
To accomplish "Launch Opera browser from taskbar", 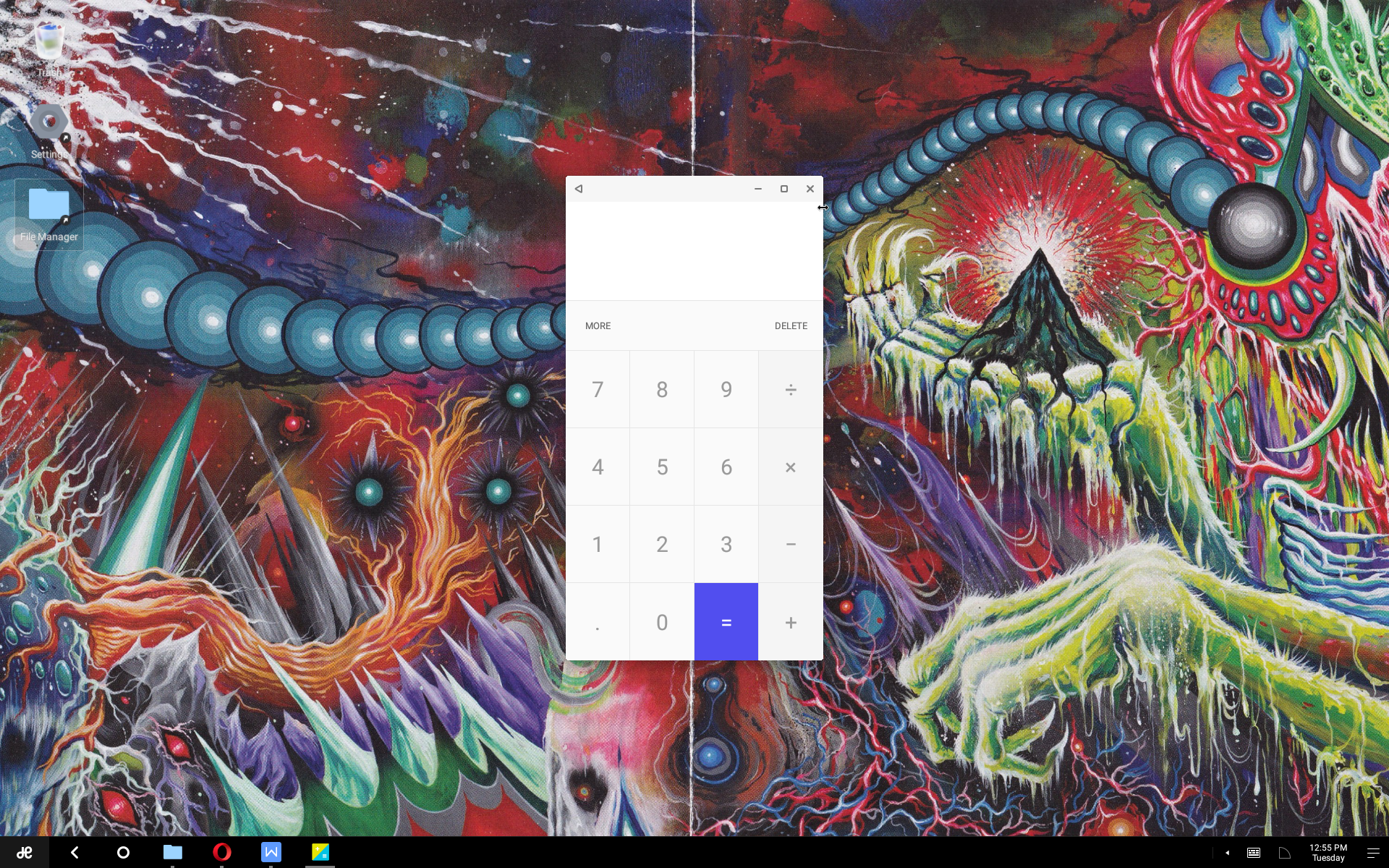I will click(222, 853).
